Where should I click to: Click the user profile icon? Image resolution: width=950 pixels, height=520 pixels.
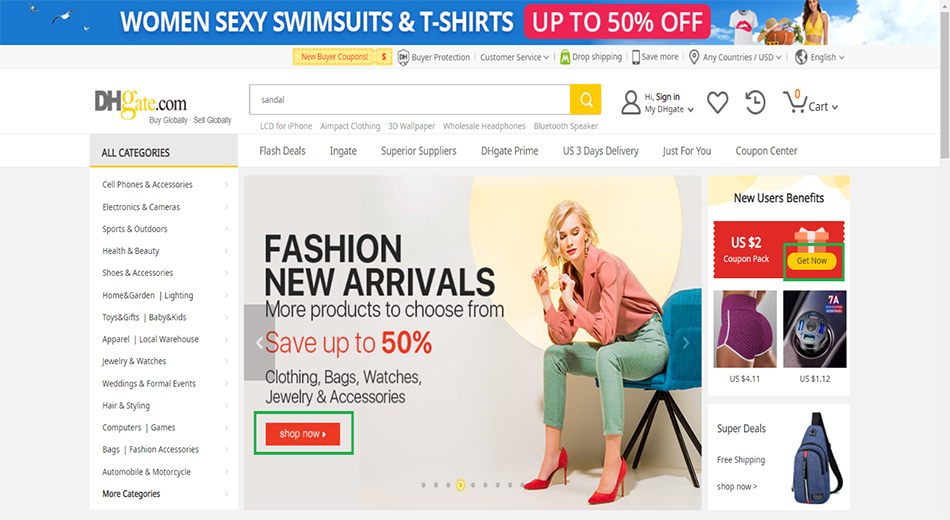pos(630,102)
